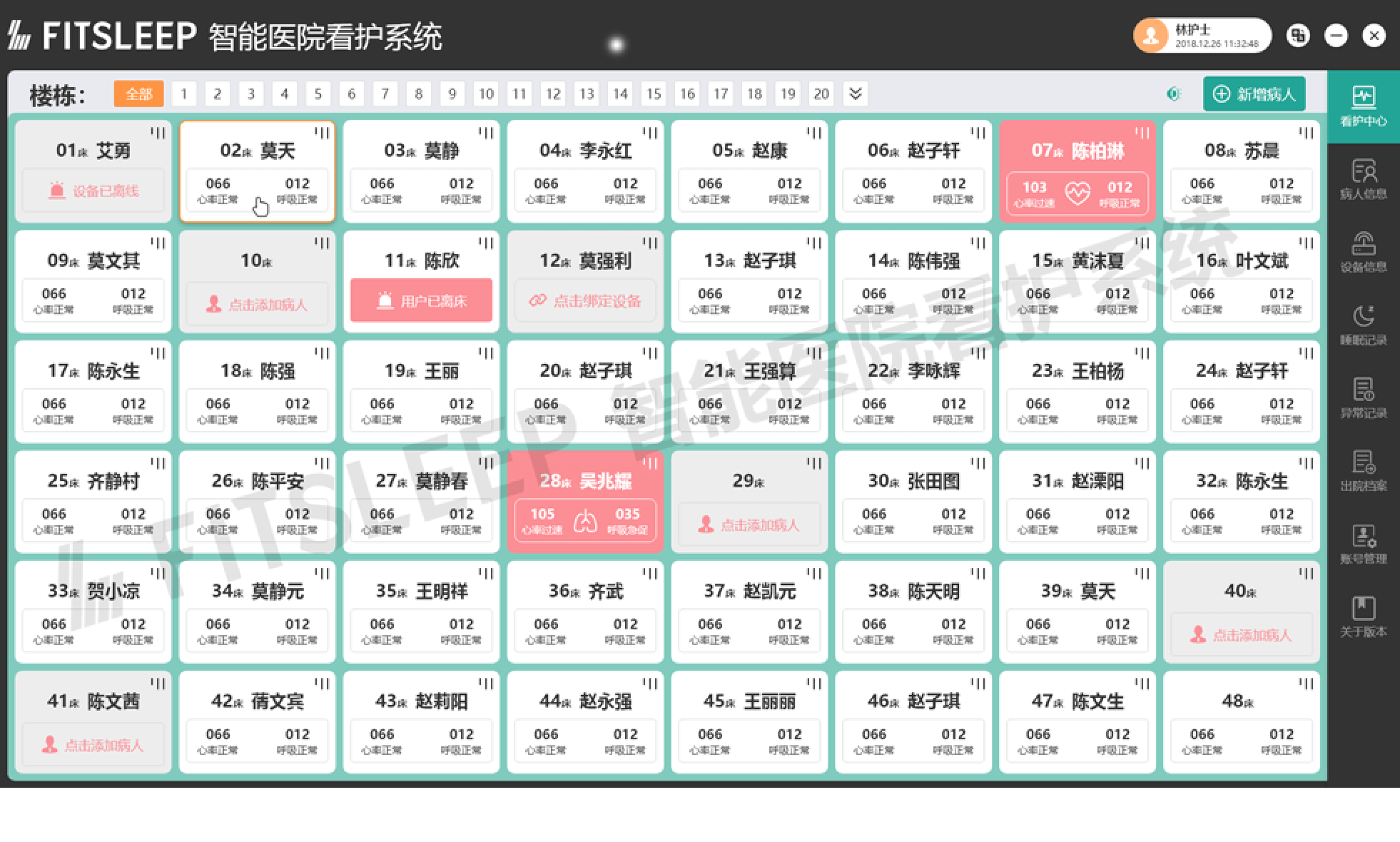The height and width of the screenshot is (842, 1400).
Task: Select building number 5 filter
Action: point(318,94)
